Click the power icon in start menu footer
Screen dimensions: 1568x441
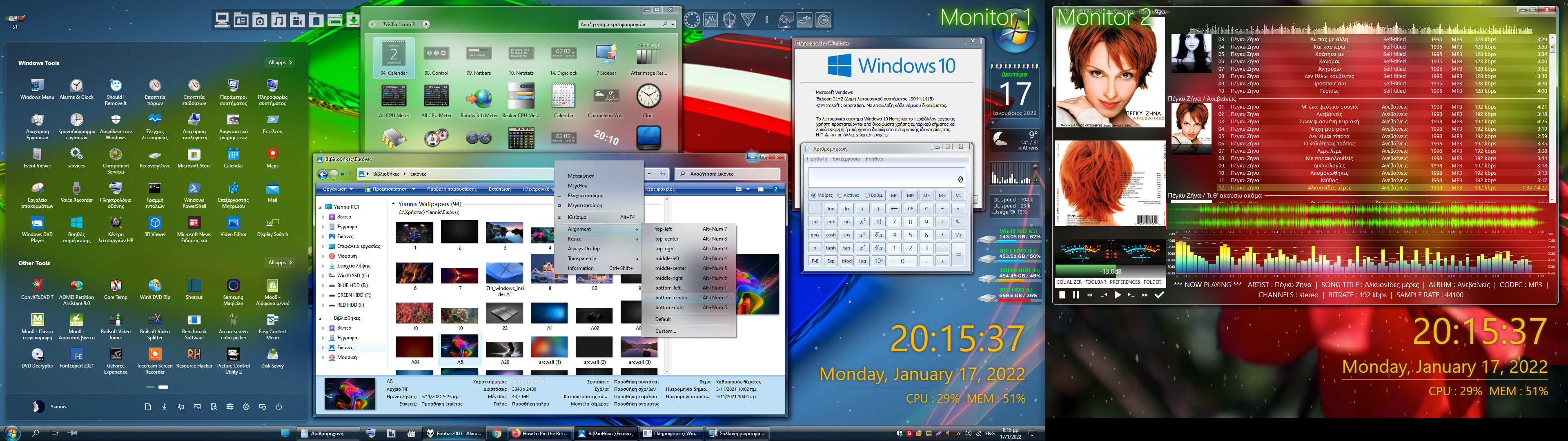coord(279,407)
